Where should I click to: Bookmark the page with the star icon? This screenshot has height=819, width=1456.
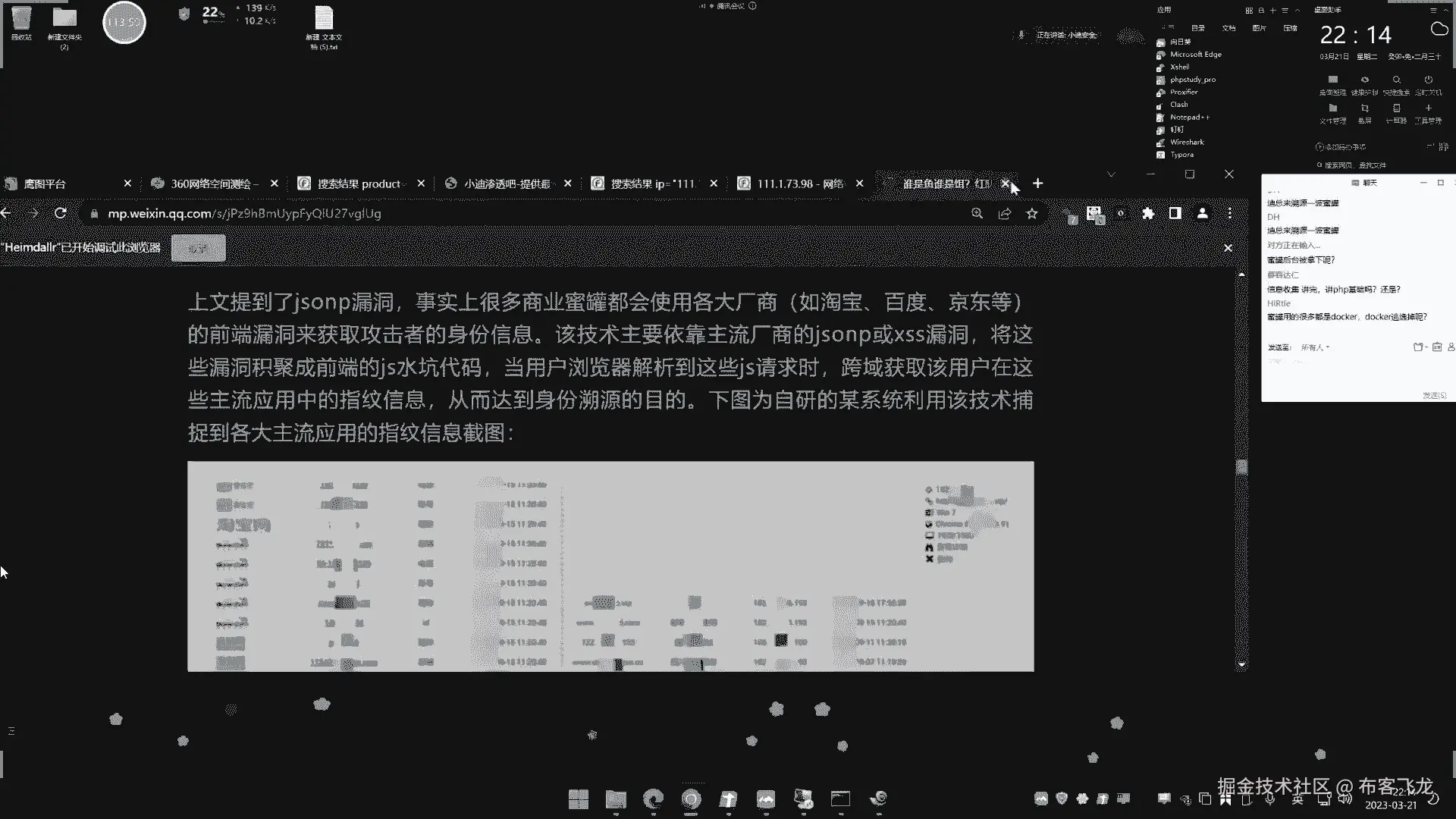1032,214
